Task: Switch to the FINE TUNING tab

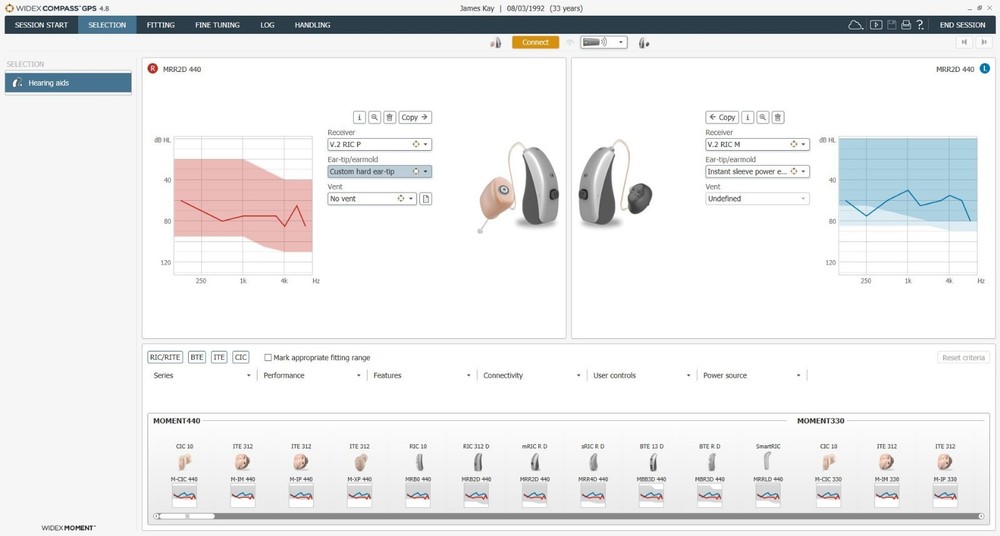Action: [217, 25]
